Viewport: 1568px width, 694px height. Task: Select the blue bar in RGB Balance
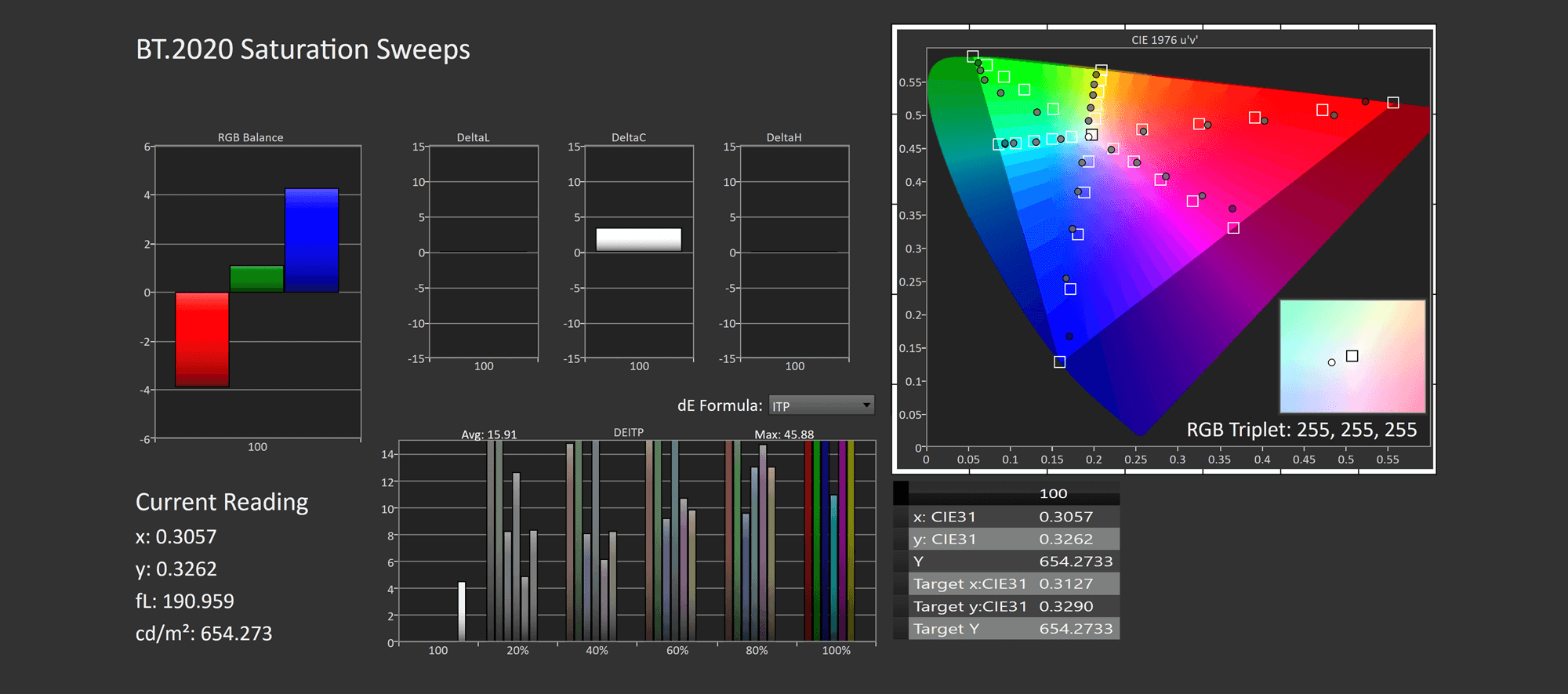tap(311, 240)
